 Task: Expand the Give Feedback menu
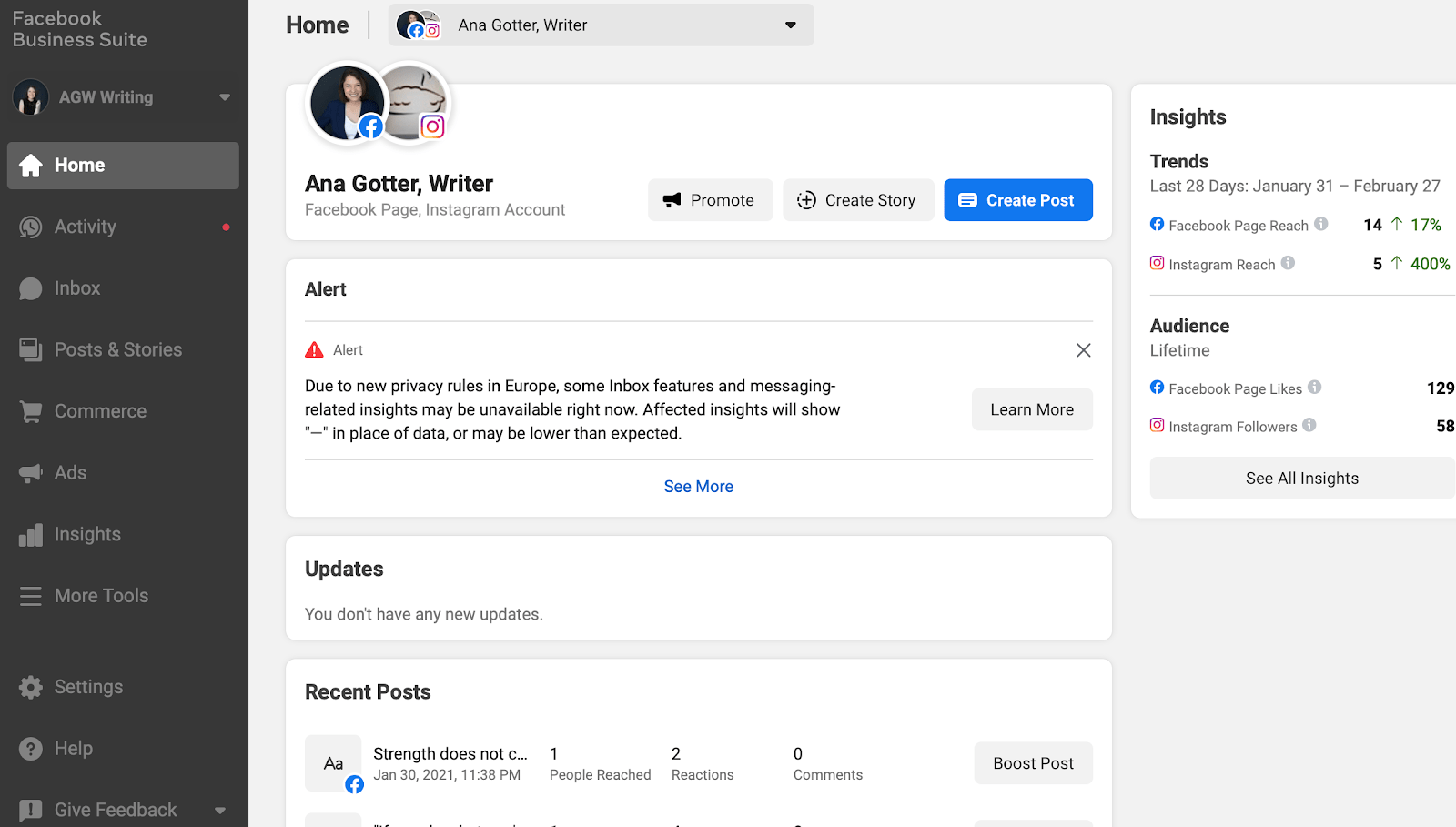[219, 809]
